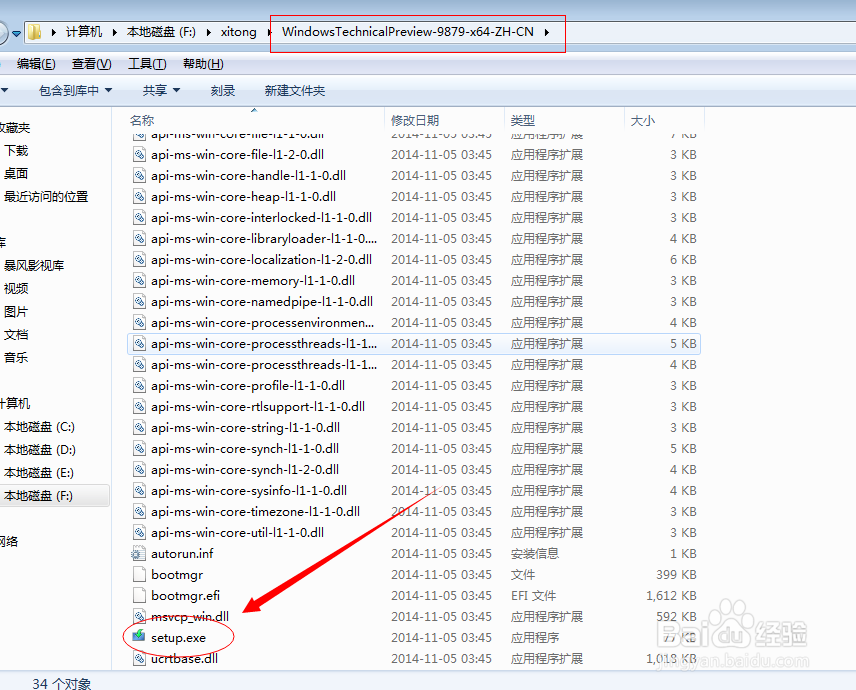The width and height of the screenshot is (856, 690).
Task: Click the autorun.inf file icon
Action: [139, 554]
